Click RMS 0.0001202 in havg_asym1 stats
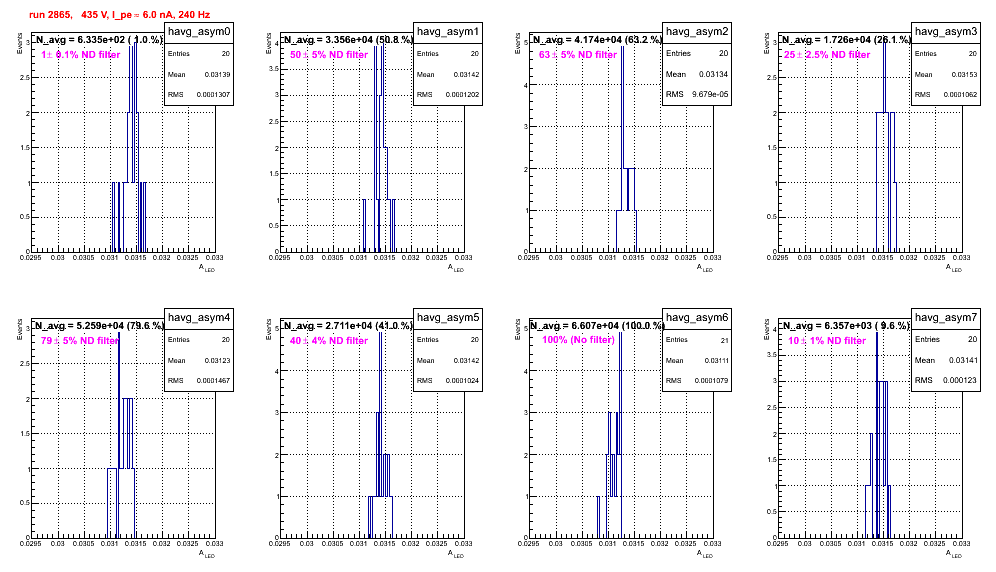 click(448, 95)
